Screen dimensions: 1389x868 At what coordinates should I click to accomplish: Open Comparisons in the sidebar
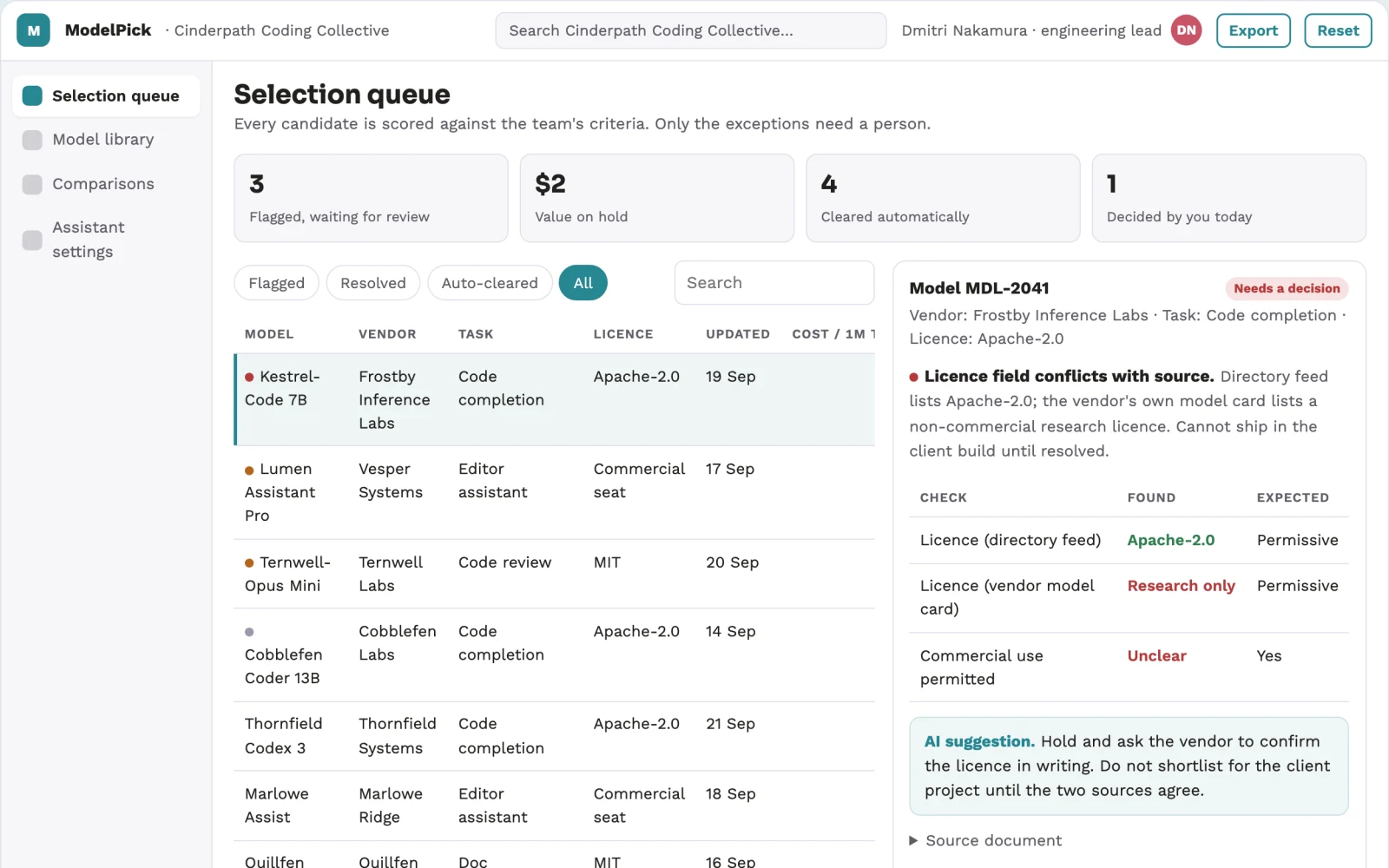click(x=106, y=184)
